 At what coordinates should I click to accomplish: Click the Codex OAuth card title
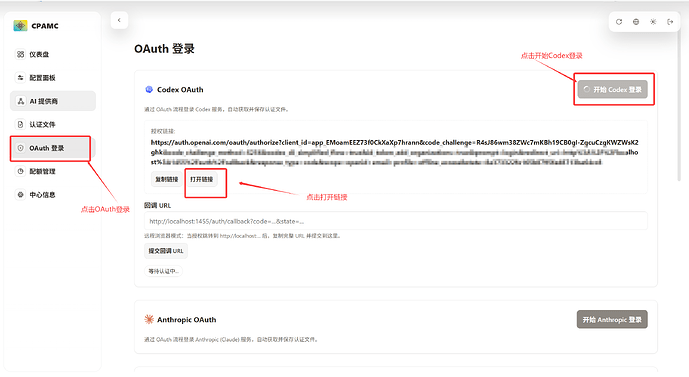(x=180, y=90)
